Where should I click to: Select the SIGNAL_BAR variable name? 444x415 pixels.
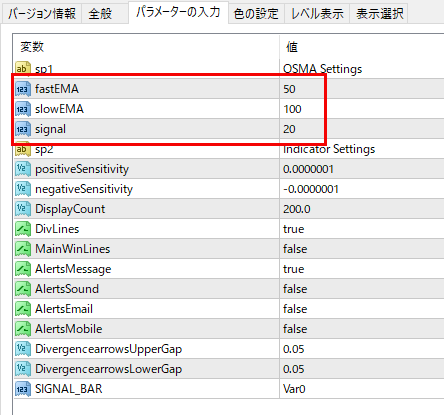(x=69, y=389)
